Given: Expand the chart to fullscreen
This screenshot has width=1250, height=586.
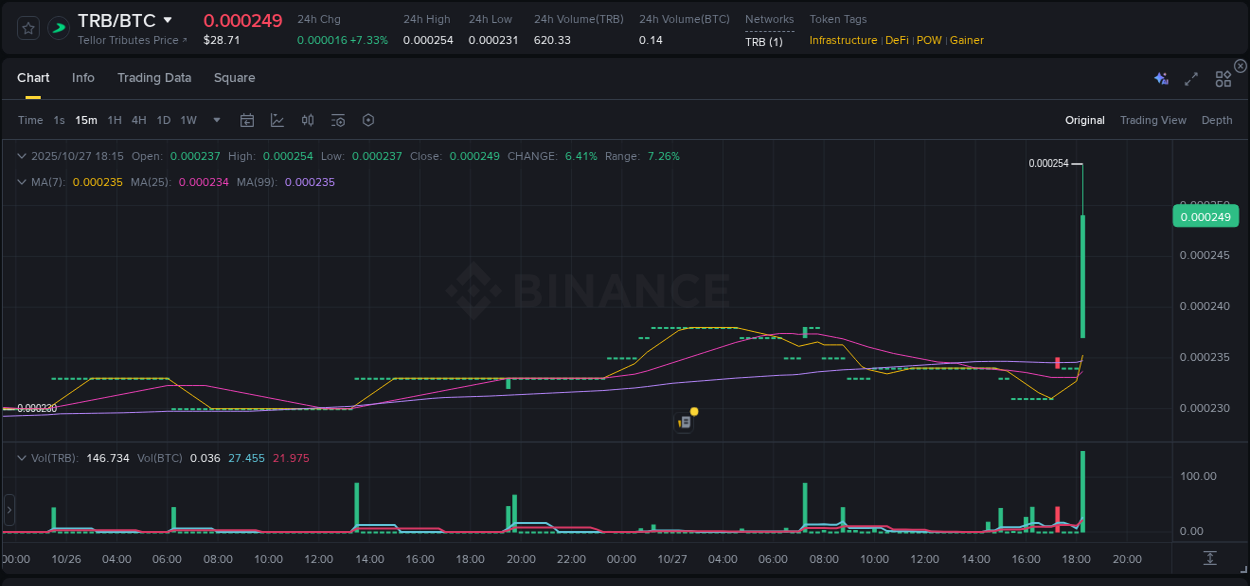Looking at the screenshot, I should click(x=1190, y=78).
